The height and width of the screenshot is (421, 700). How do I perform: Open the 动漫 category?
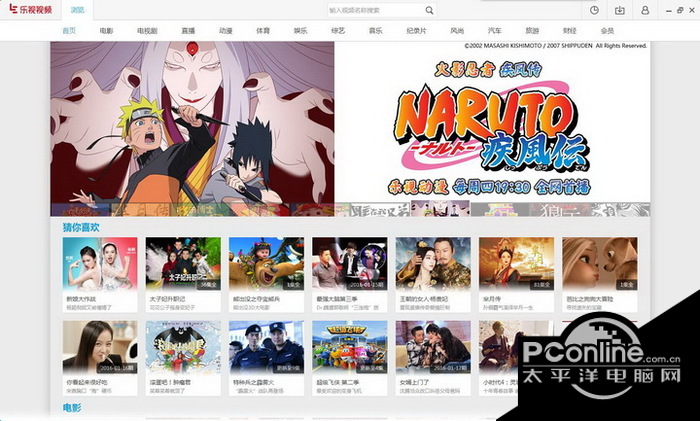coord(226,31)
